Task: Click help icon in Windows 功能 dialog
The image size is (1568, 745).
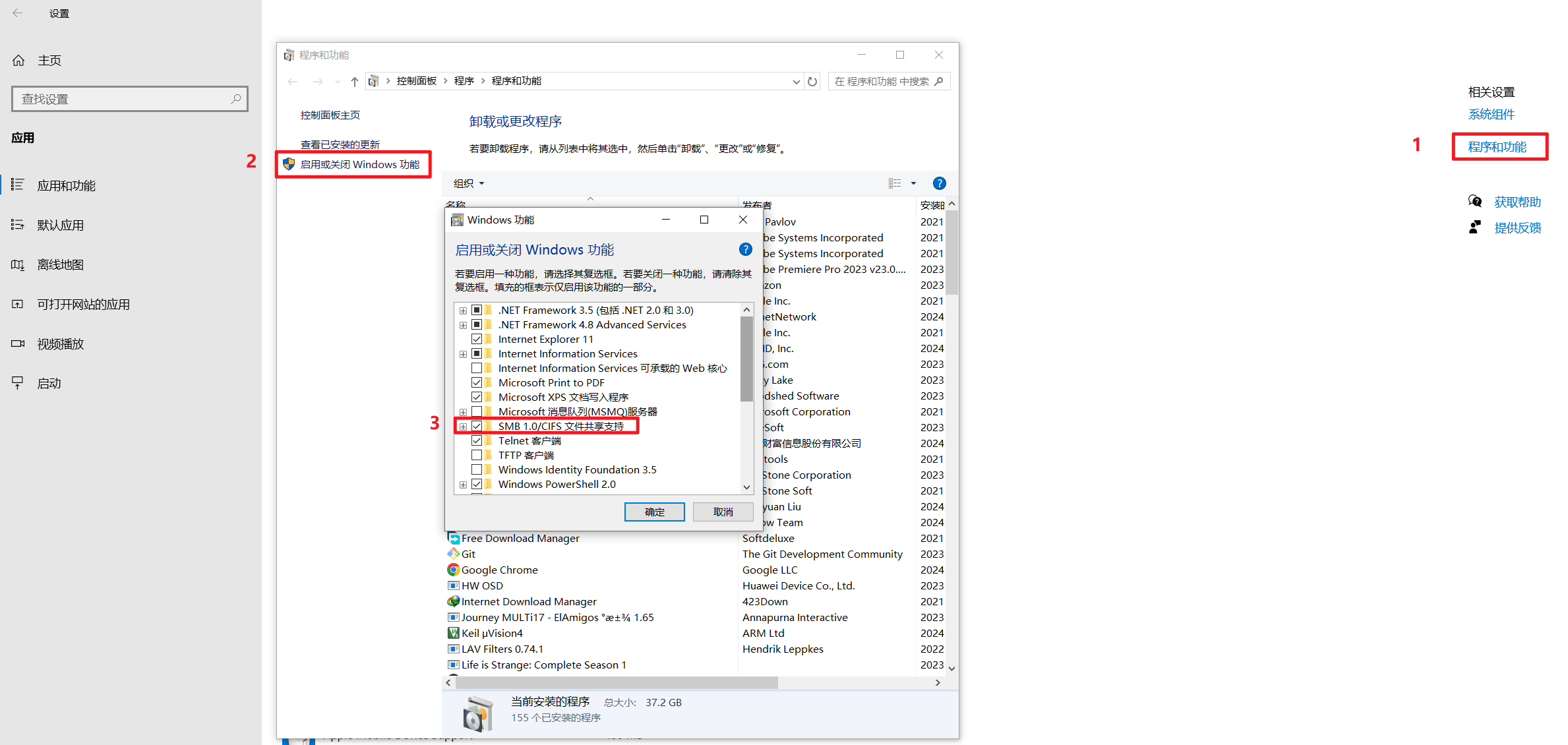Action: coord(746,249)
